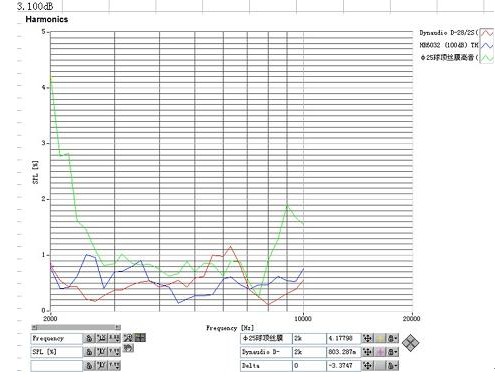Screen dimensions: 495x377
Task: Click the lock icon beside the Frequency axis field
Action: (89, 338)
